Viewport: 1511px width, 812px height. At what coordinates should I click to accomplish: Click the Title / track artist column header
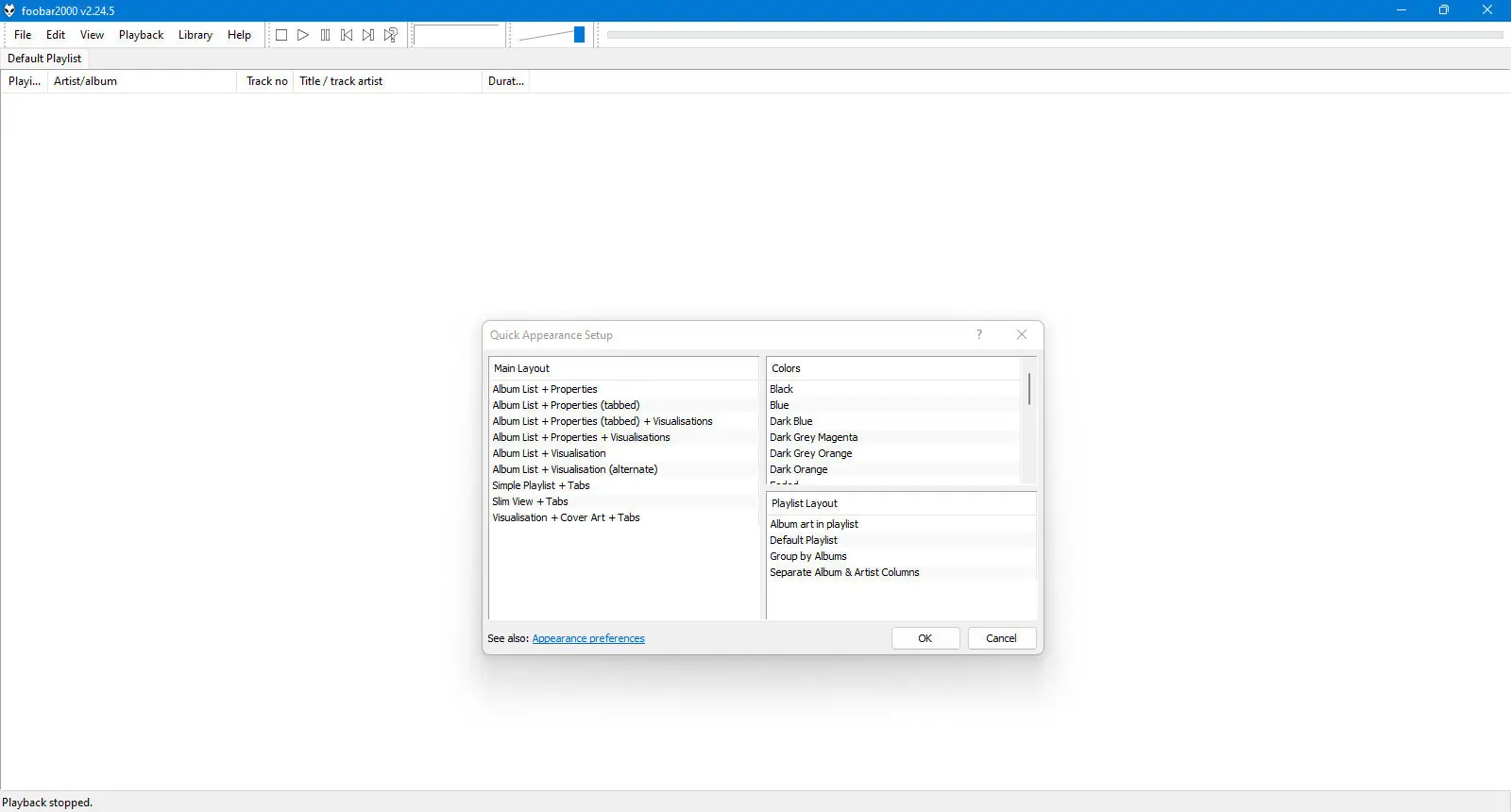[387, 81]
